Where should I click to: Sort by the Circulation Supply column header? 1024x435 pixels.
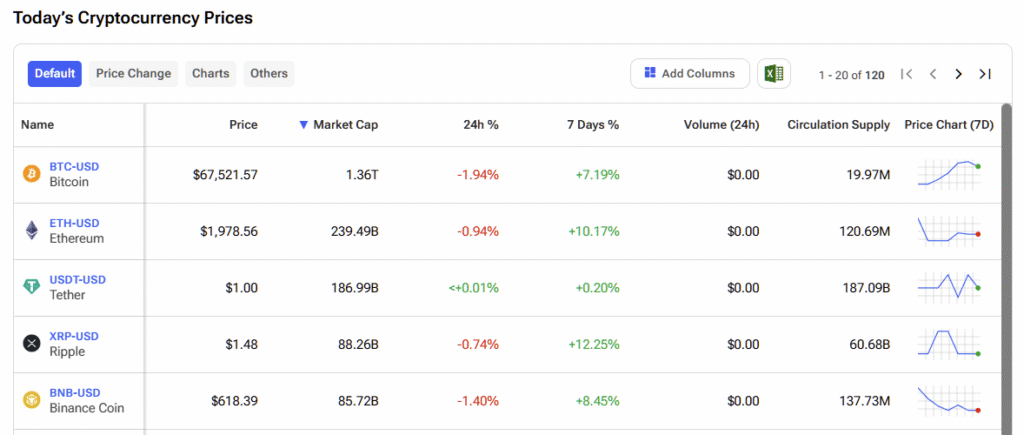[839, 125]
